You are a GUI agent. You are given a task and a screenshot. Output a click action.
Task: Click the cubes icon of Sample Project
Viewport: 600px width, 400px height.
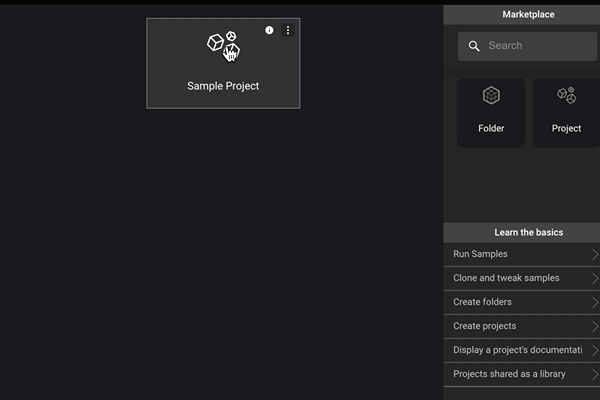[x=222, y=44]
